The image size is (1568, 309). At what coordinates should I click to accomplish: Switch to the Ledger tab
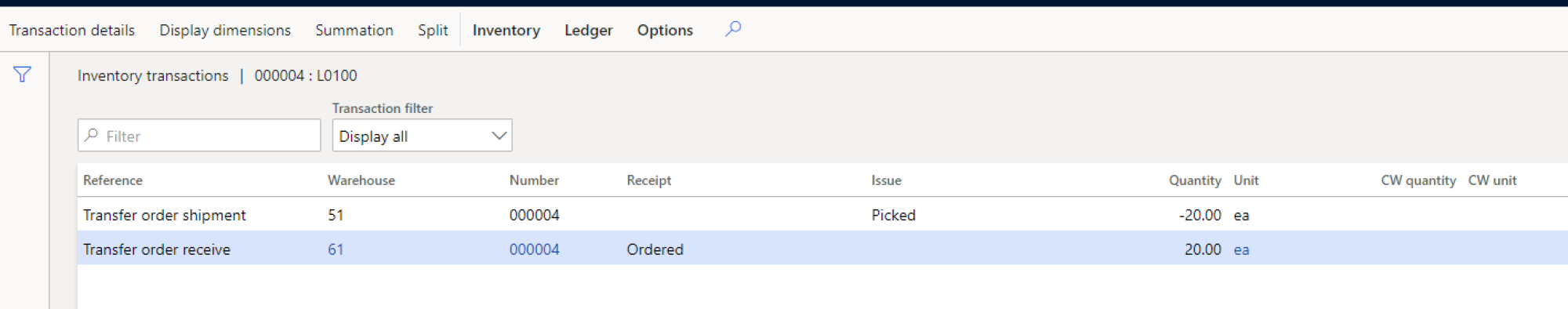click(589, 30)
